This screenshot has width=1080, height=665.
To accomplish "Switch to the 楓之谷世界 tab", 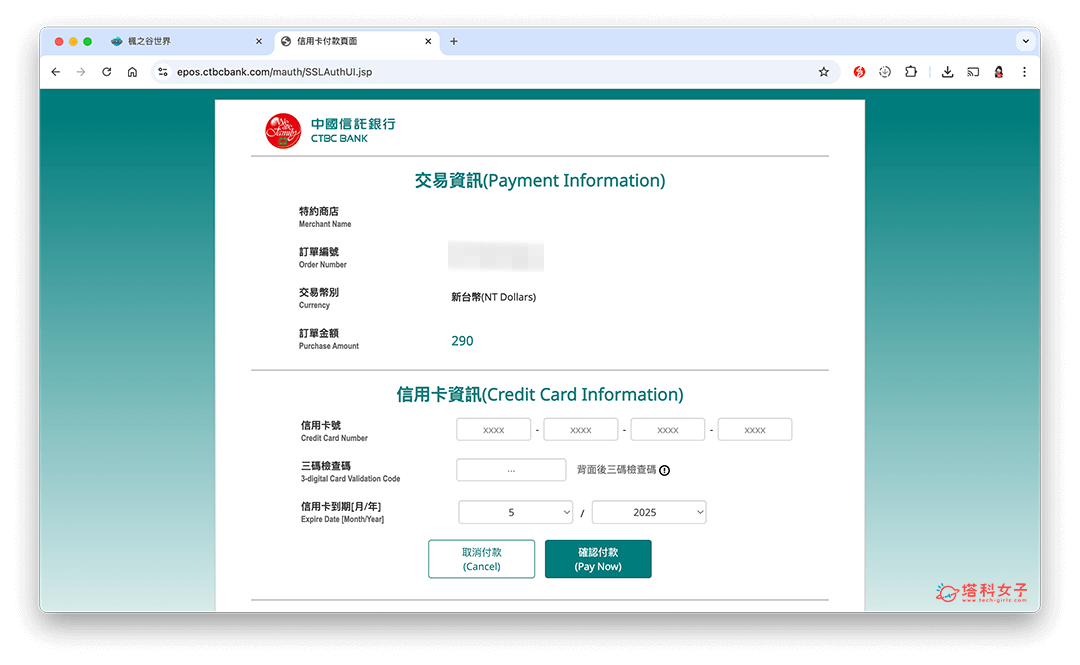I will pos(180,41).
